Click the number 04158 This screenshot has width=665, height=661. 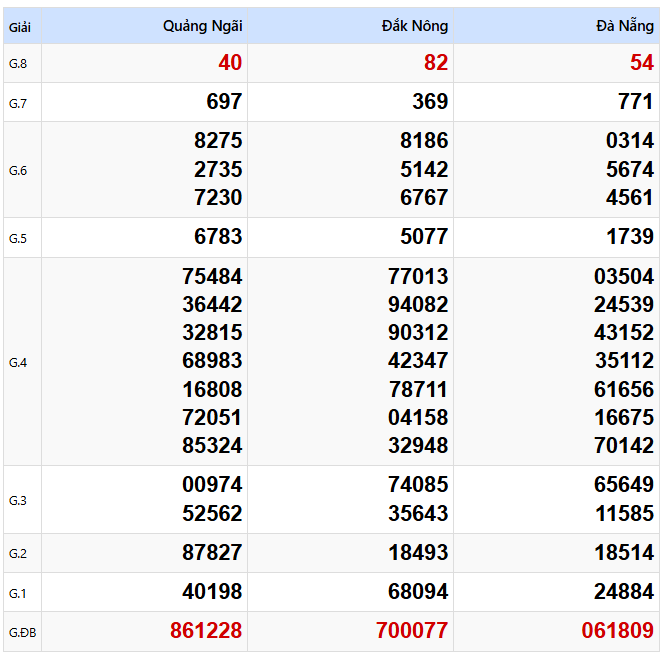click(418, 418)
